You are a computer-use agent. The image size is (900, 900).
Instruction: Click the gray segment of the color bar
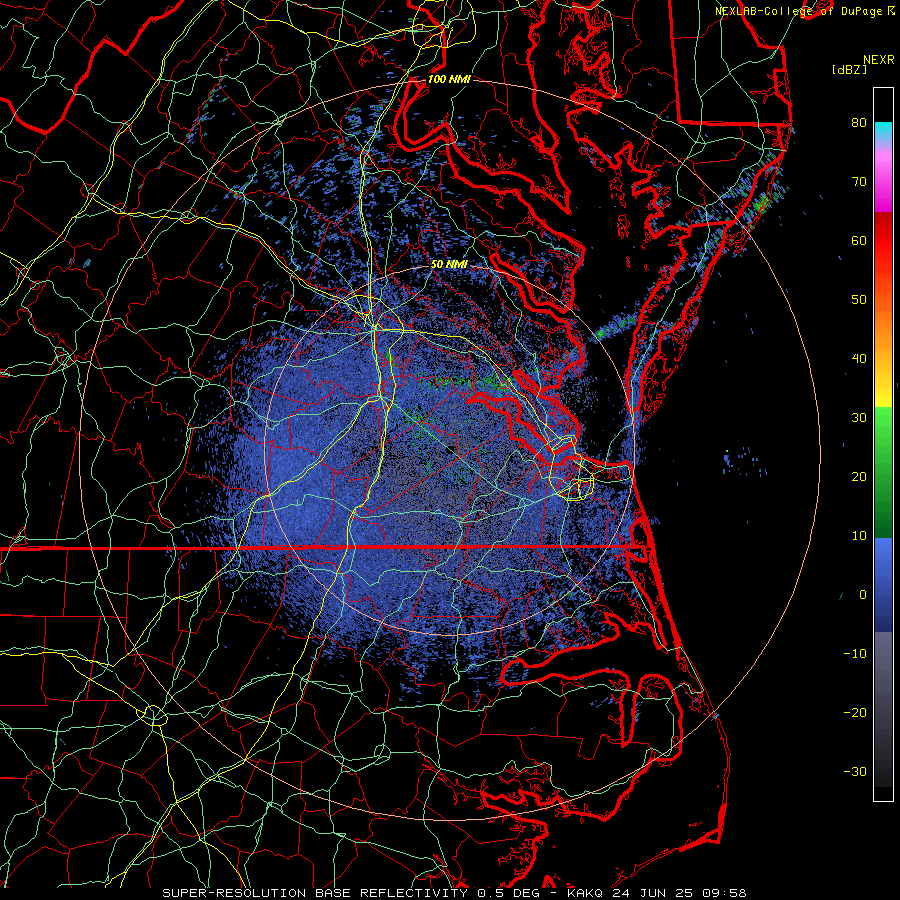pyautogui.click(x=883, y=709)
